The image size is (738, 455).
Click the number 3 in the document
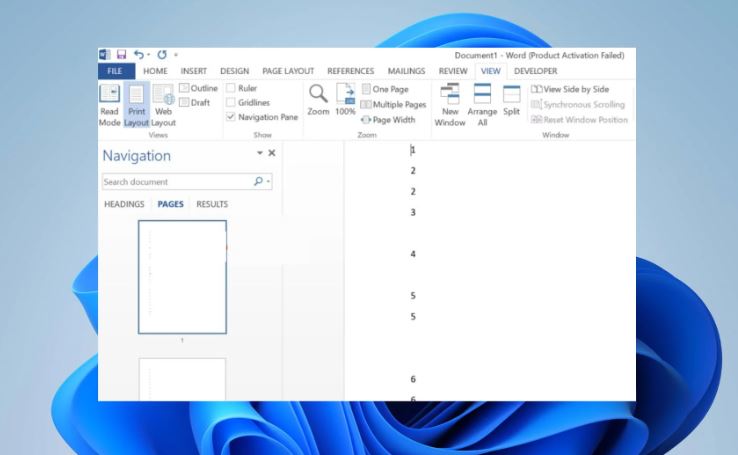coord(413,212)
